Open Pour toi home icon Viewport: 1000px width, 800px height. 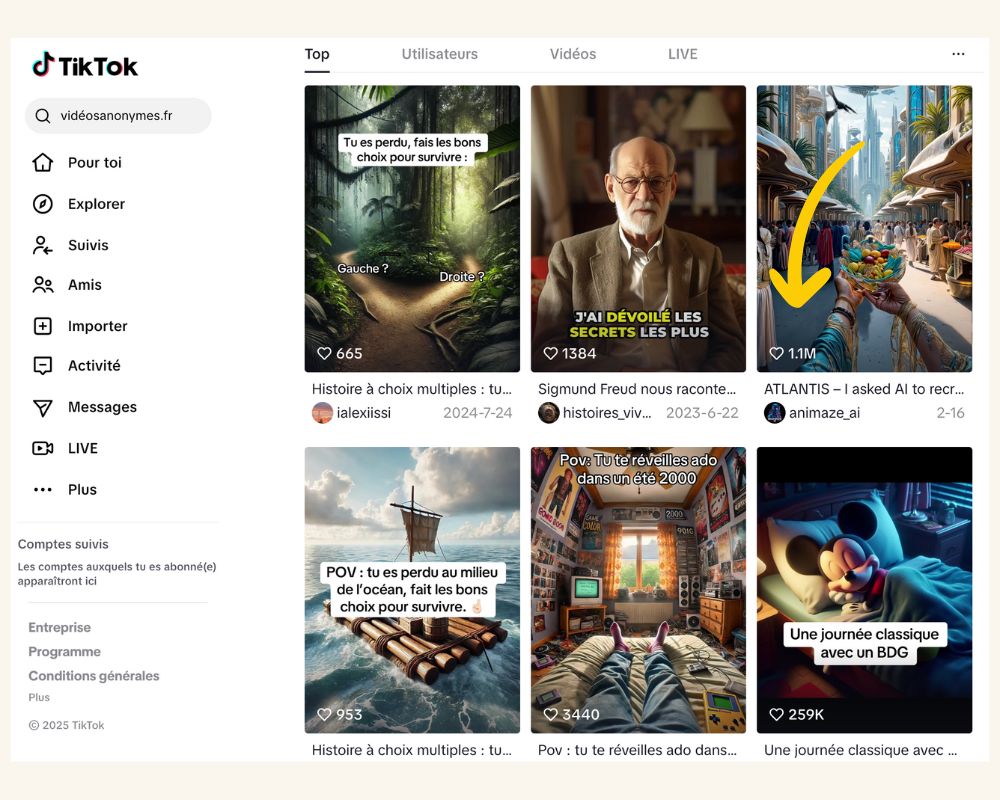(x=42, y=163)
